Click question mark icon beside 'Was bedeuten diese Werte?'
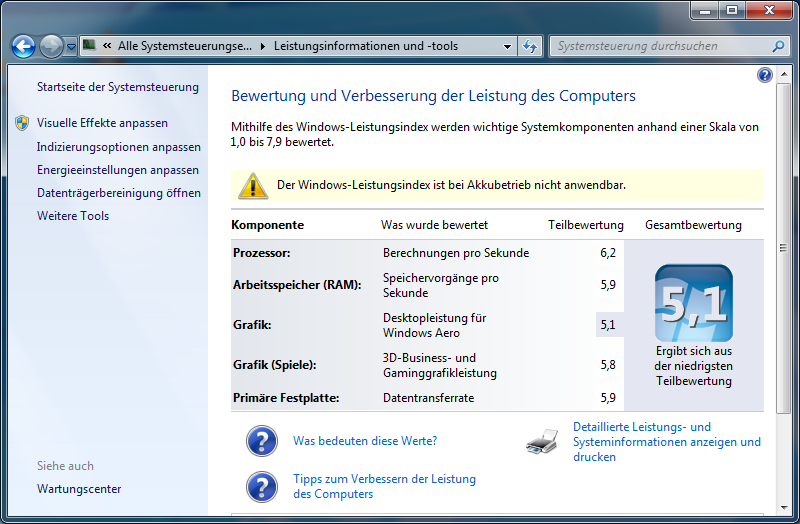 262,441
